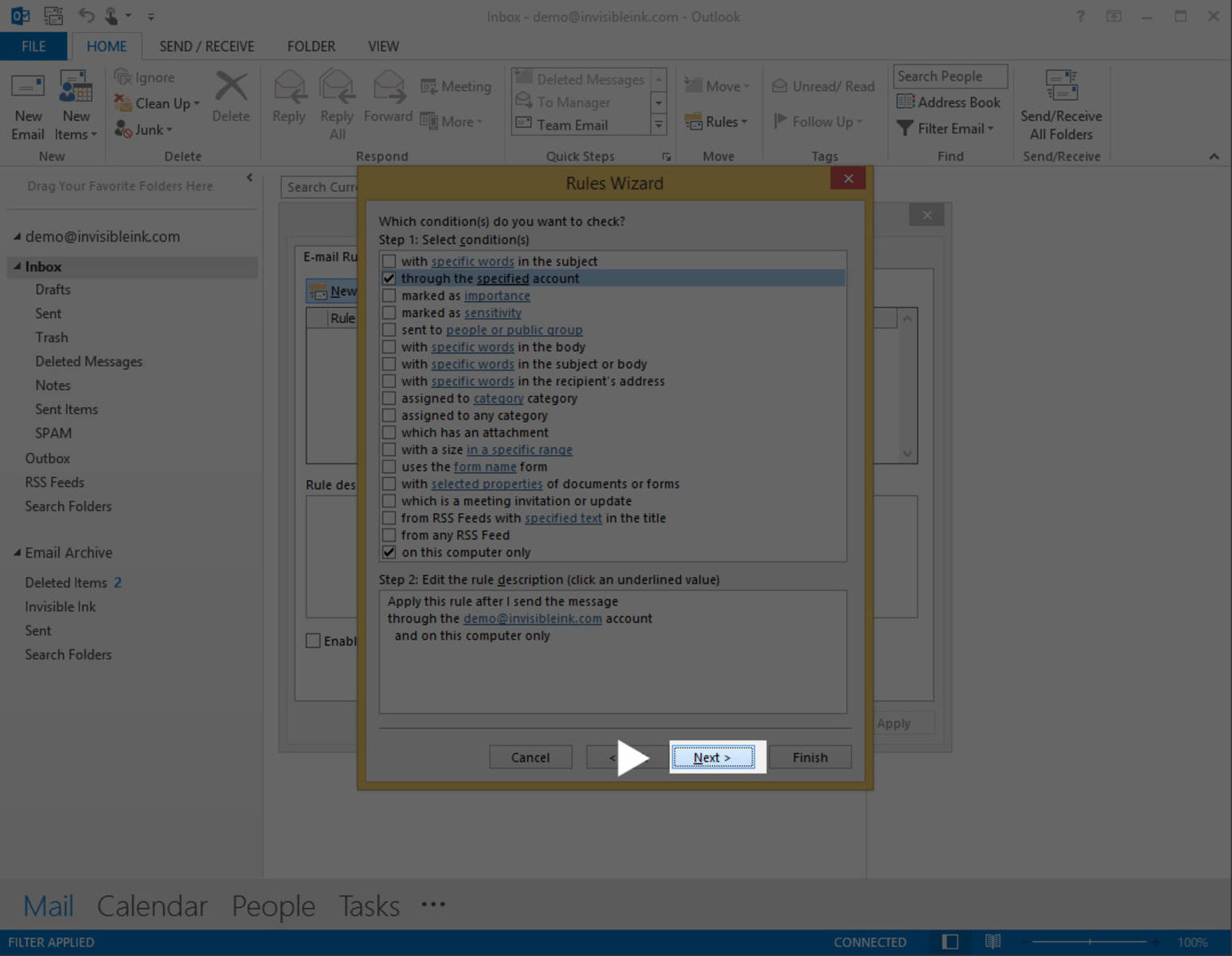The width and height of the screenshot is (1232, 956).
Task: Click Finish in Rules Wizard
Action: 810,757
